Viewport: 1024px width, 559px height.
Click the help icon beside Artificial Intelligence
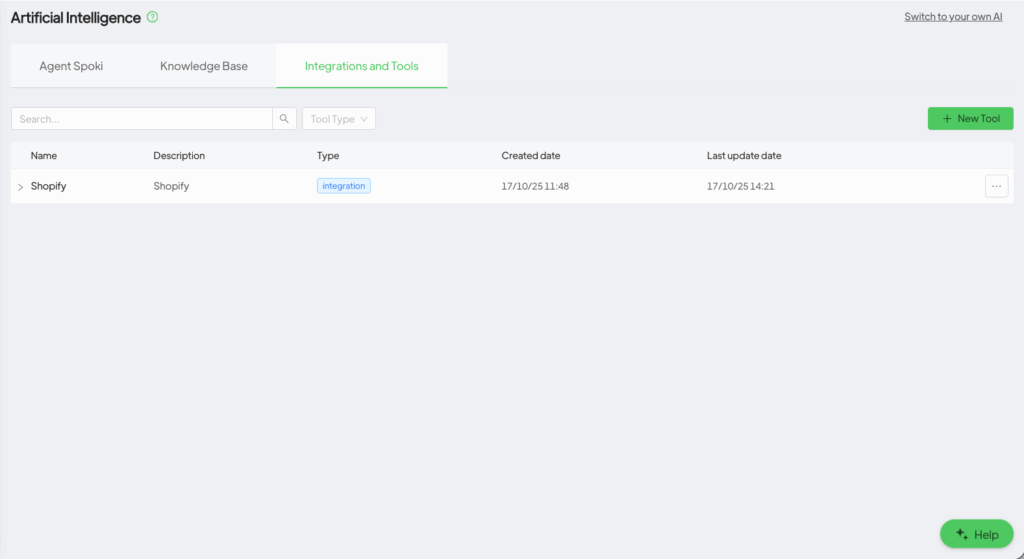pyautogui.click(x=152, y=17)
